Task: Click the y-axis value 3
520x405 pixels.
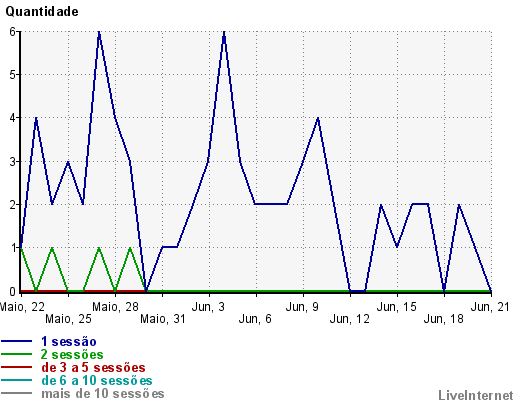Action: (x=12, y=162)
